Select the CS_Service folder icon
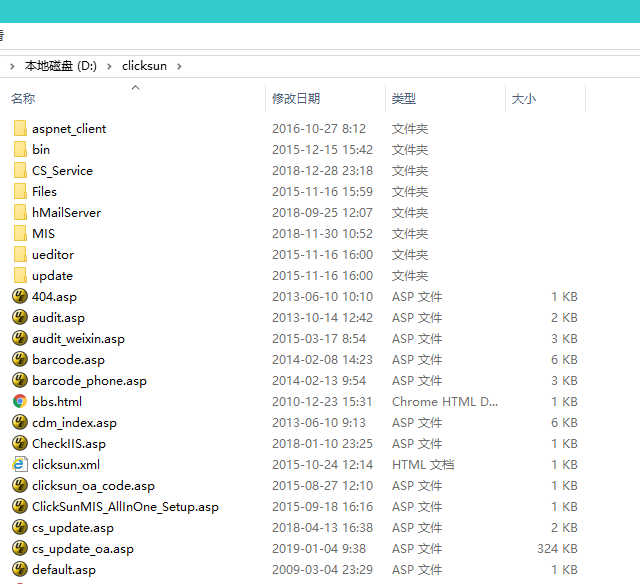640x584 pixels. [20, 170]
